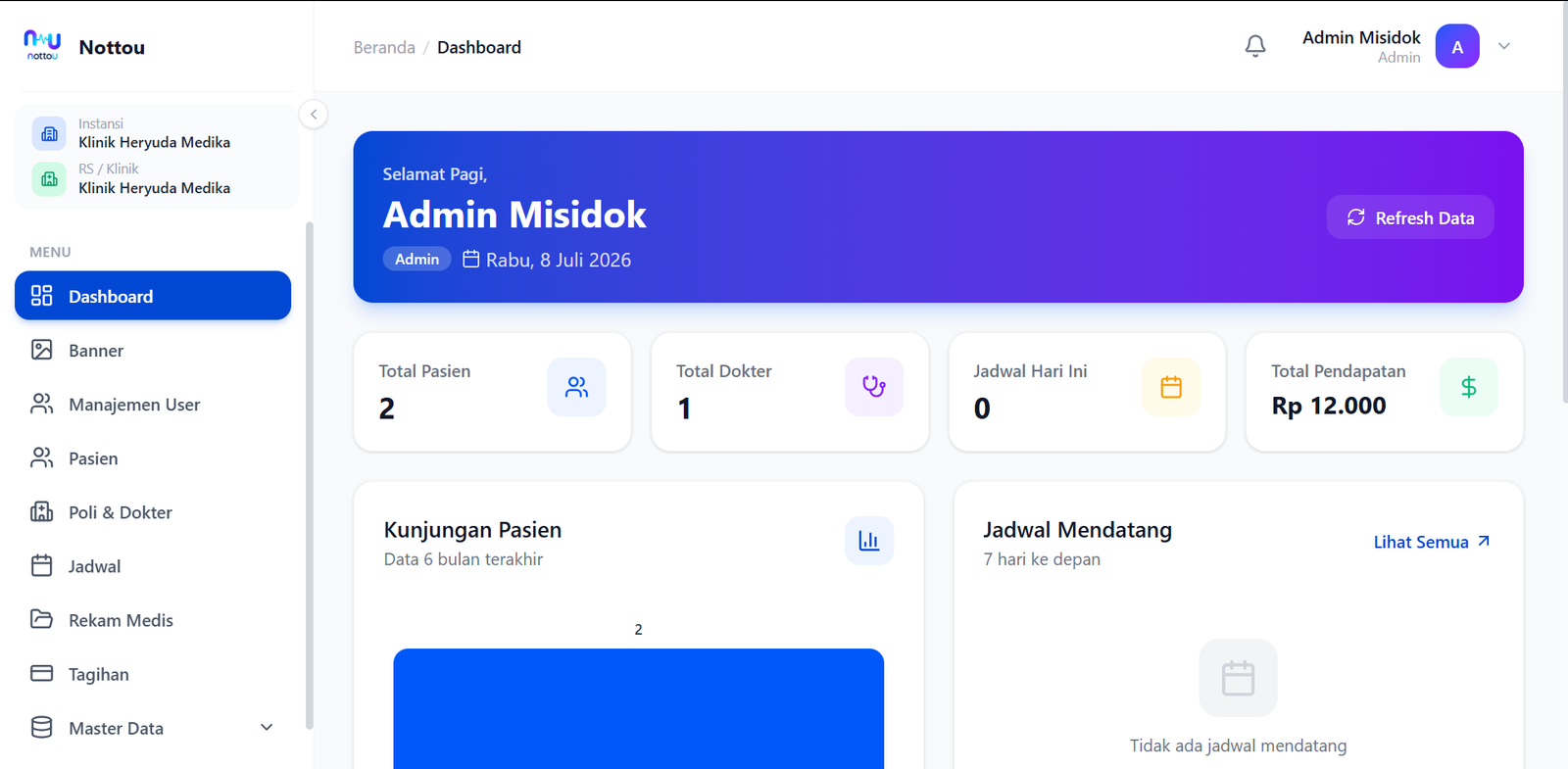This screenshot has width=1568, height=769.
Task: Click the Pasien people icon in sidebar
Action: 41,457
